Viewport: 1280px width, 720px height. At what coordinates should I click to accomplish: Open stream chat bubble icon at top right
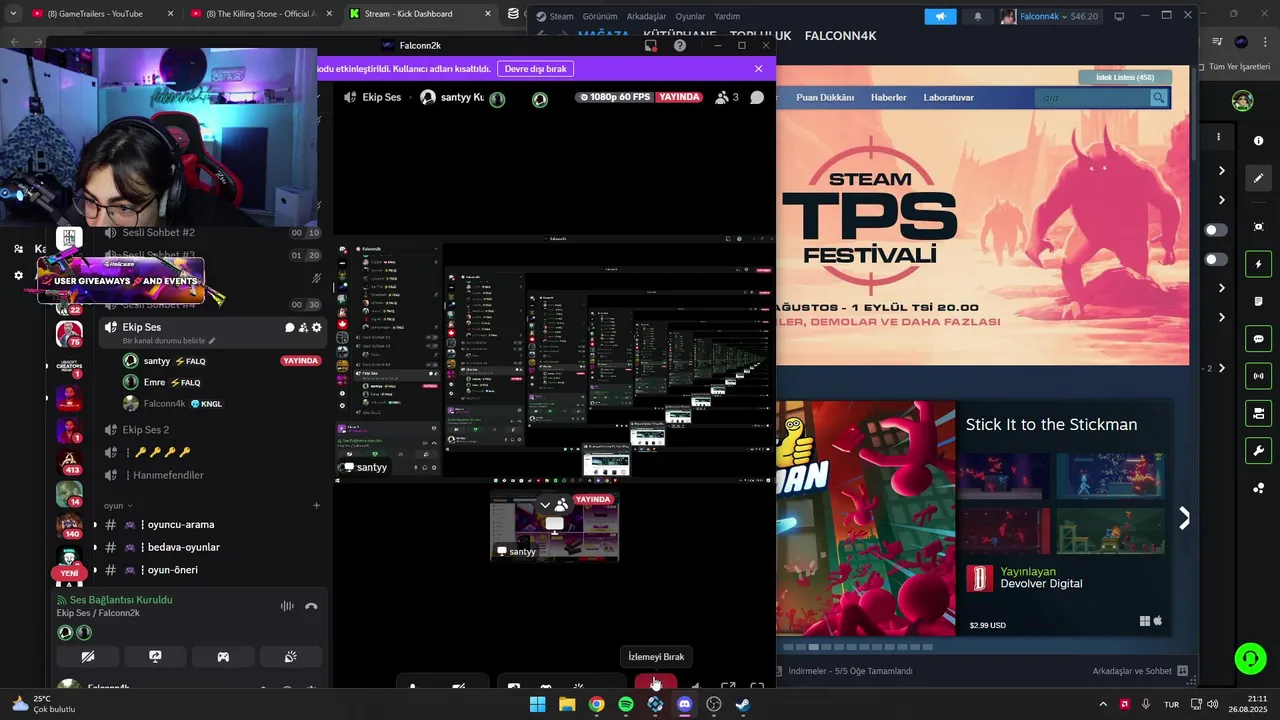click(x=757, y=97)
